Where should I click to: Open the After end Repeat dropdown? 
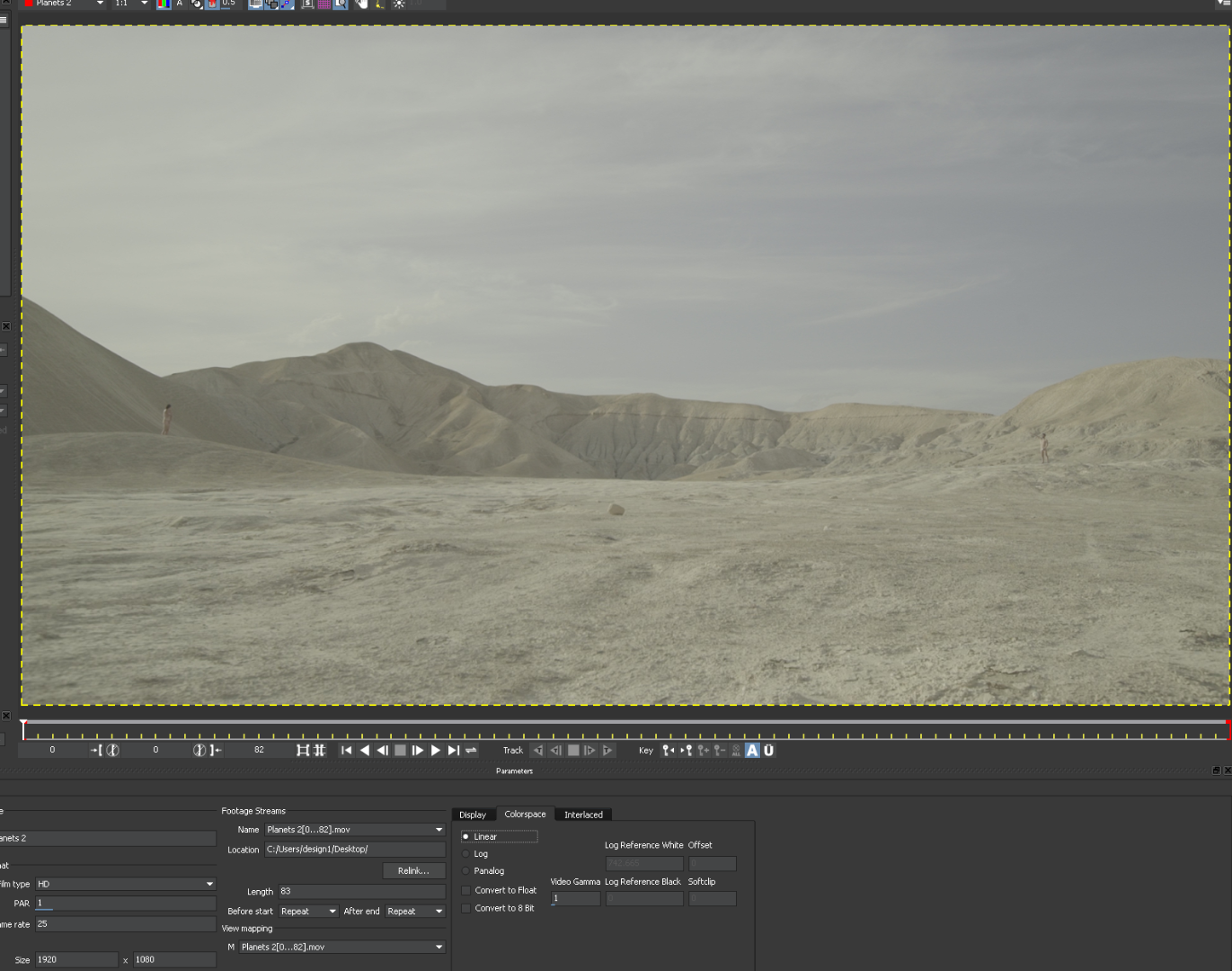(415, 912)
